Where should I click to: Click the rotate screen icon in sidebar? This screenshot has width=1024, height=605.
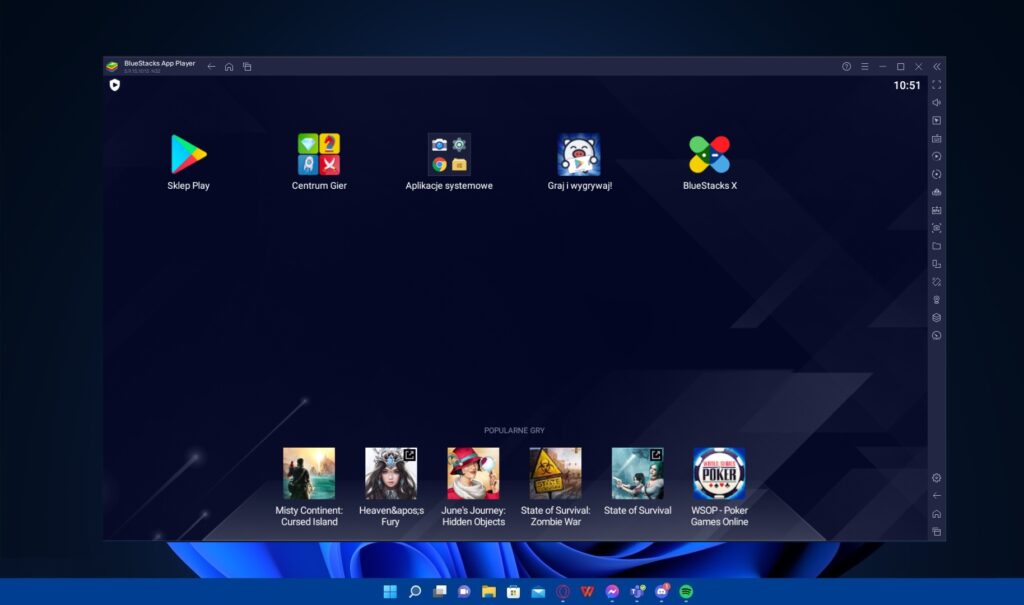pos(936,264)
